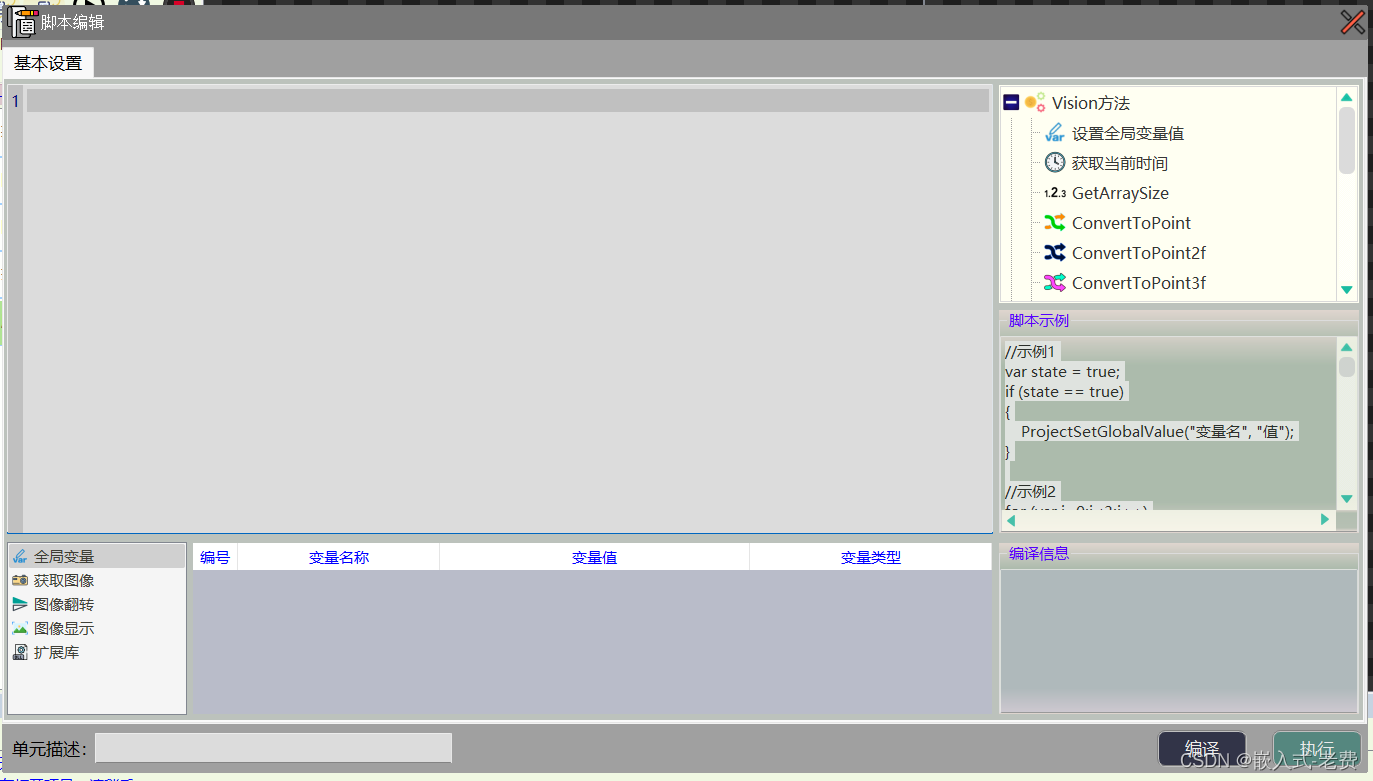Viewport: 1373px width, 781px height.
Task: Click the script example scroll right arrow
Action: [x=1325, y=520]
